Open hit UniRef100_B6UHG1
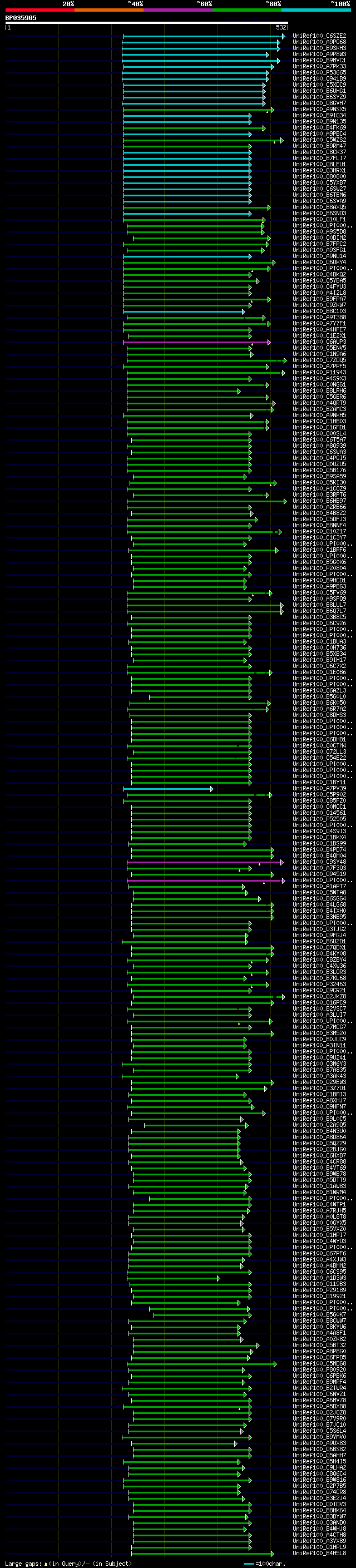This screenshot has width=356, height=1568. (319, 91)
